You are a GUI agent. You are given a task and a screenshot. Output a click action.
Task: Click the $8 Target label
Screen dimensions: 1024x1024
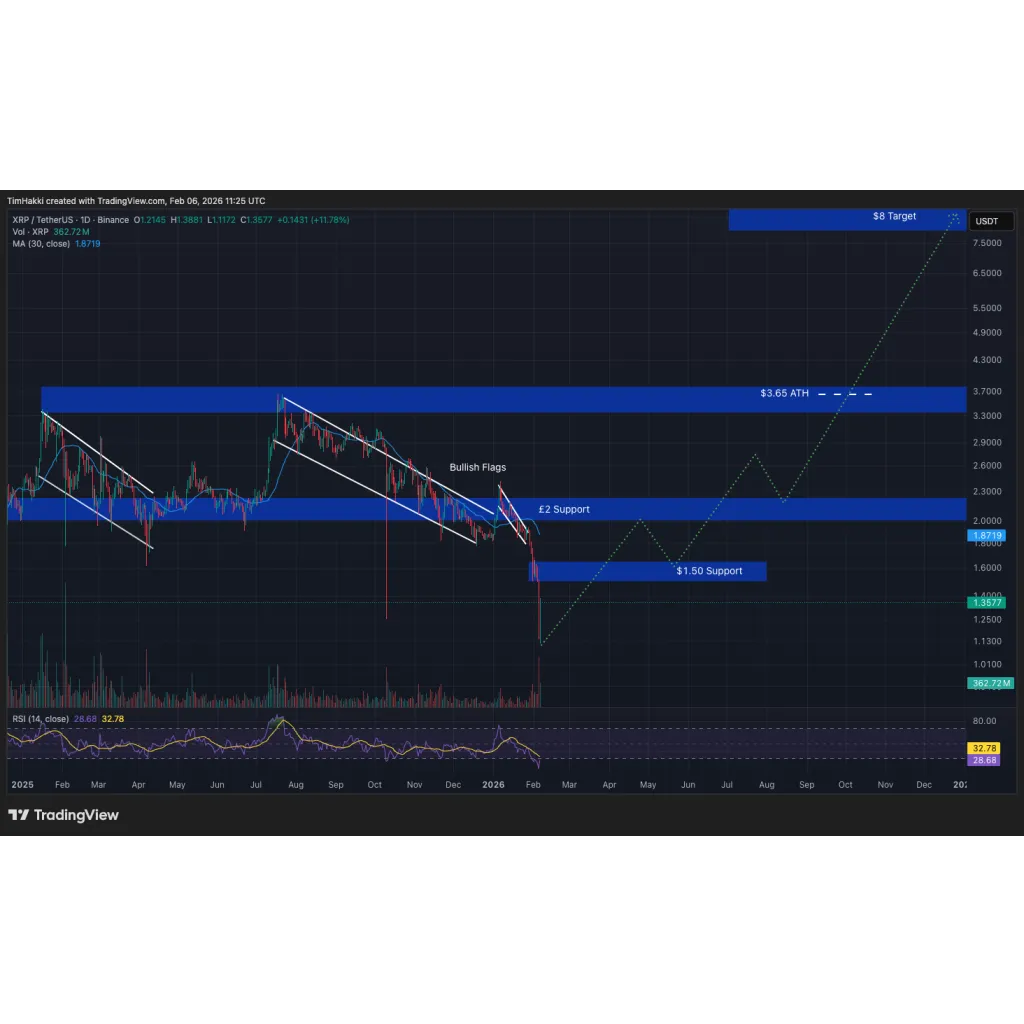[x=894, y=216]
